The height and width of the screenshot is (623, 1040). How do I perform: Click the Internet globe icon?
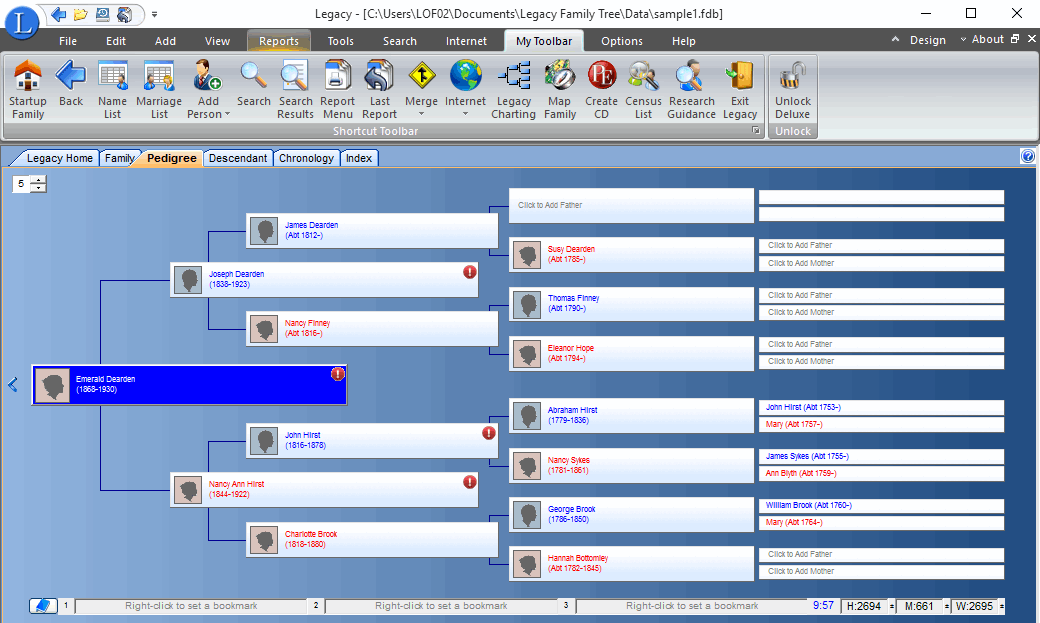tap(466, 76)
